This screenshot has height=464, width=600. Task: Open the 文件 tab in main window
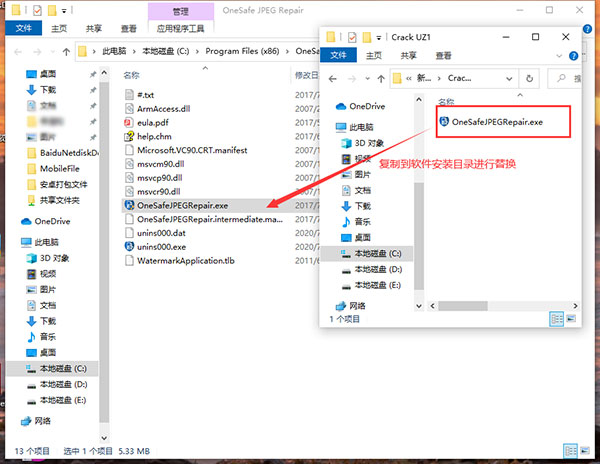coord(23,28)
